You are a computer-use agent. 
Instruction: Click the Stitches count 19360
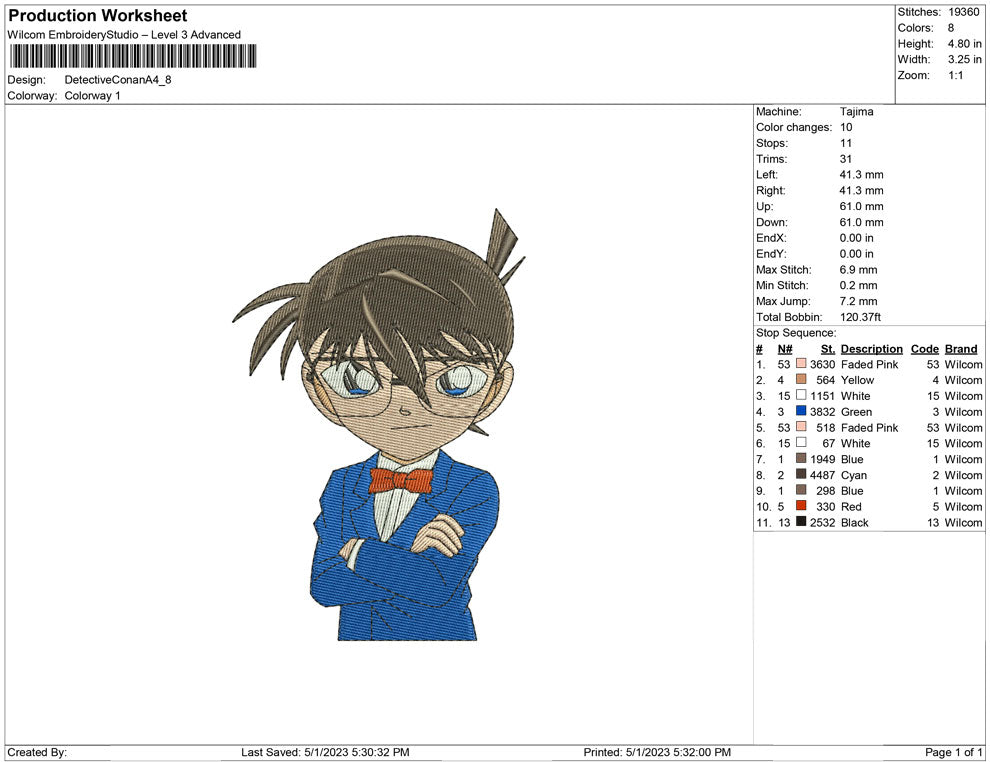coord(963,12)
